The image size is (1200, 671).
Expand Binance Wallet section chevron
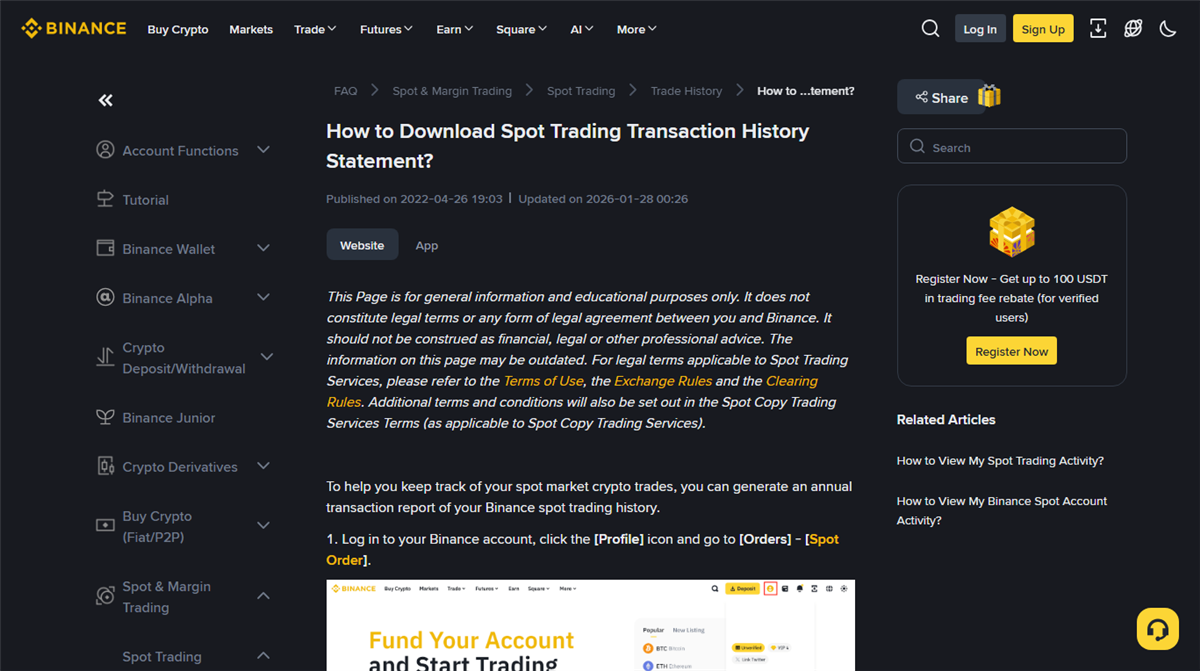click(263, 248)
